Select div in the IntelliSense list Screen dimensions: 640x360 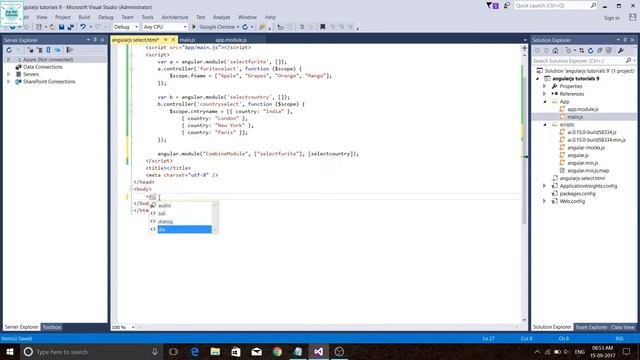[x=184, y=229]
